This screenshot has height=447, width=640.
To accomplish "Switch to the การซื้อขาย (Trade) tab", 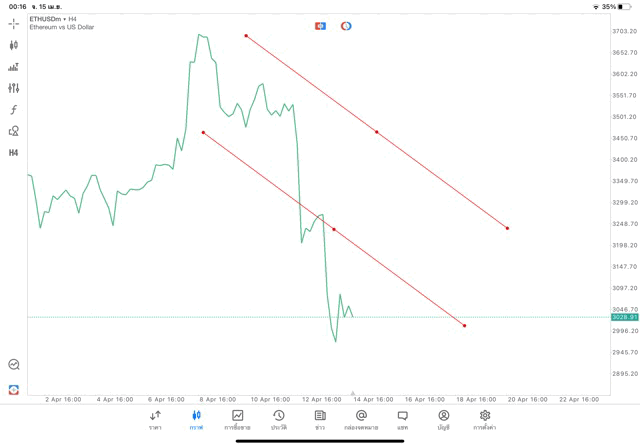I will click(238, 419).
